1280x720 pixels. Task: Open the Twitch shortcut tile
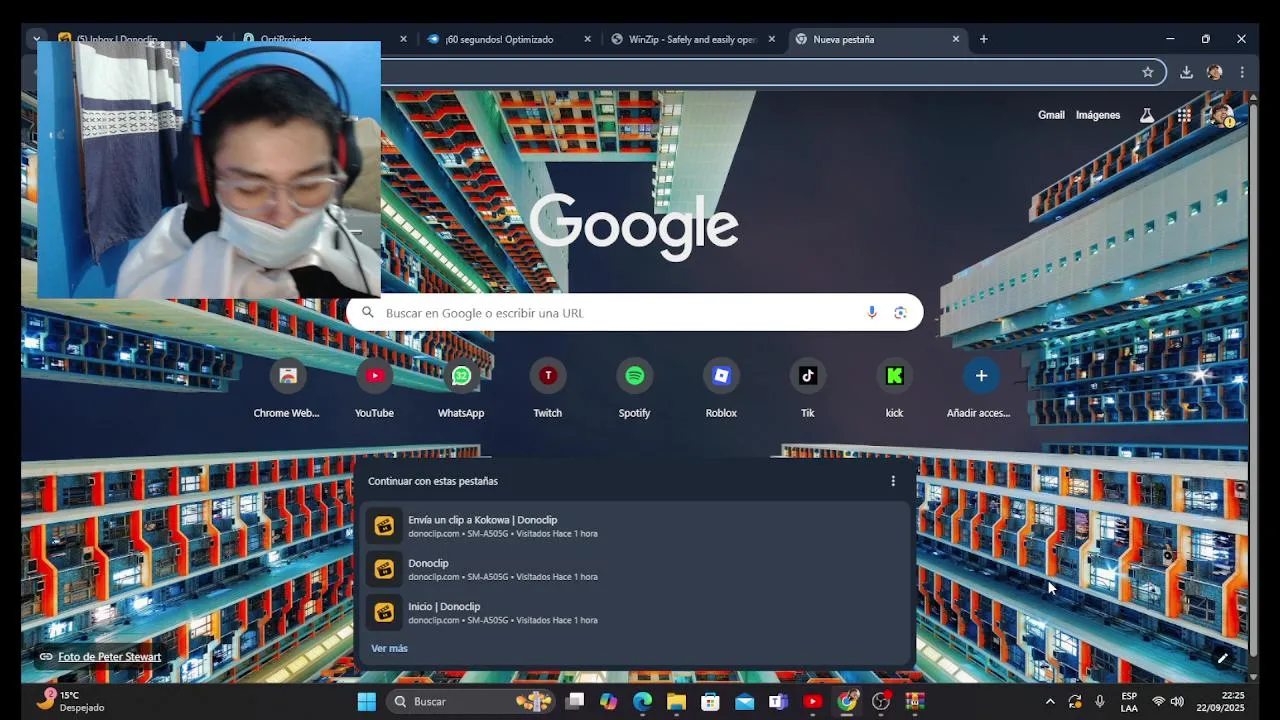click(547, 389)
